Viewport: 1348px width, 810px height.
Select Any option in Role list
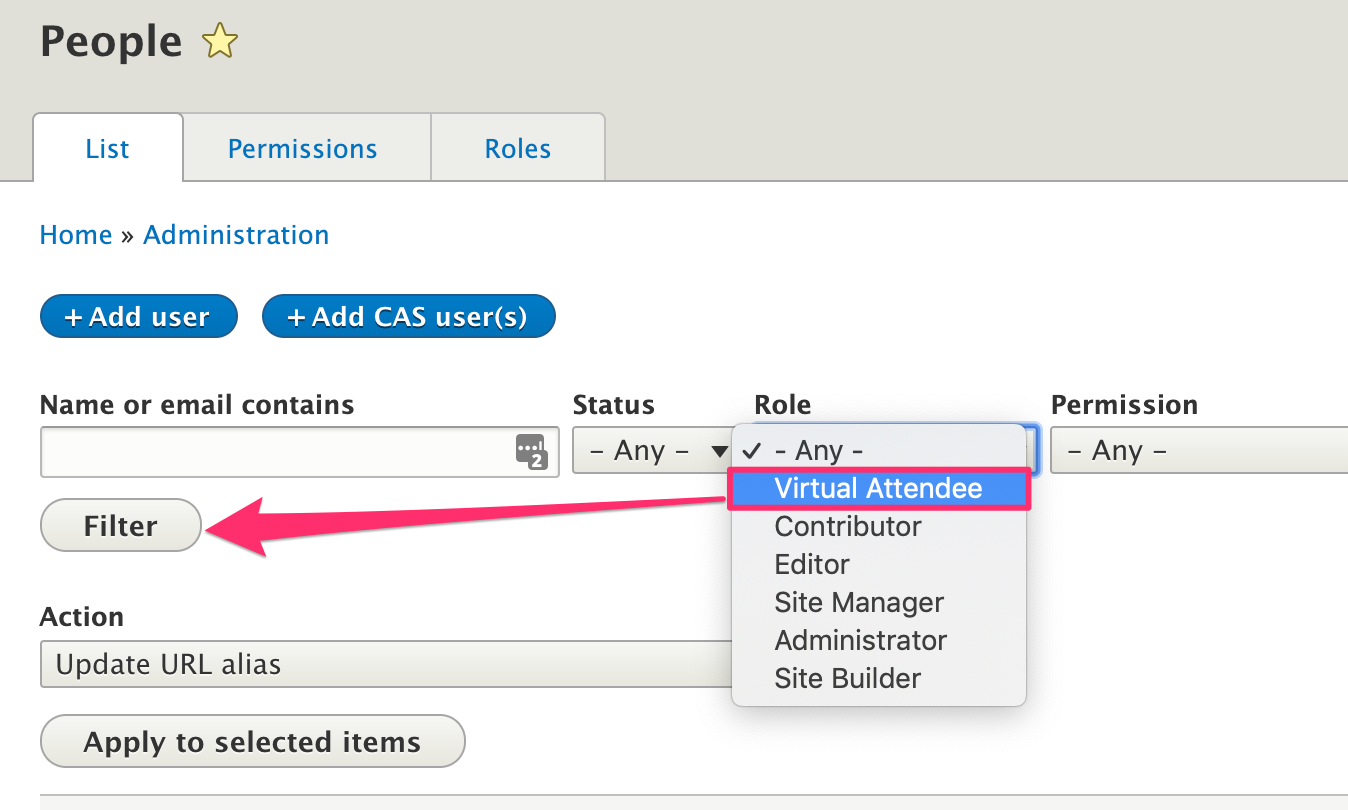tap(818, 451)
